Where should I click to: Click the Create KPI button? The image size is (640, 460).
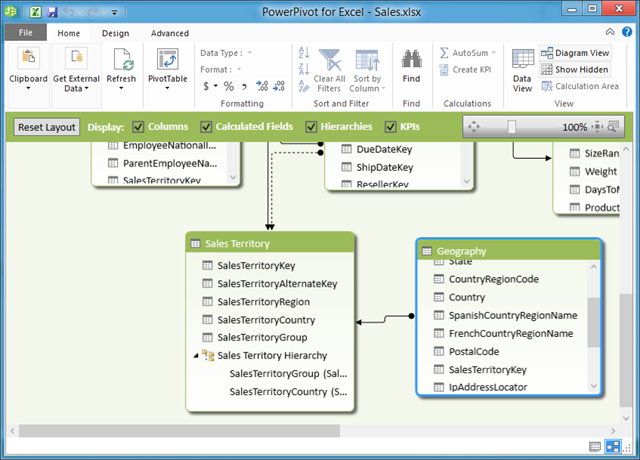[465, 70]
